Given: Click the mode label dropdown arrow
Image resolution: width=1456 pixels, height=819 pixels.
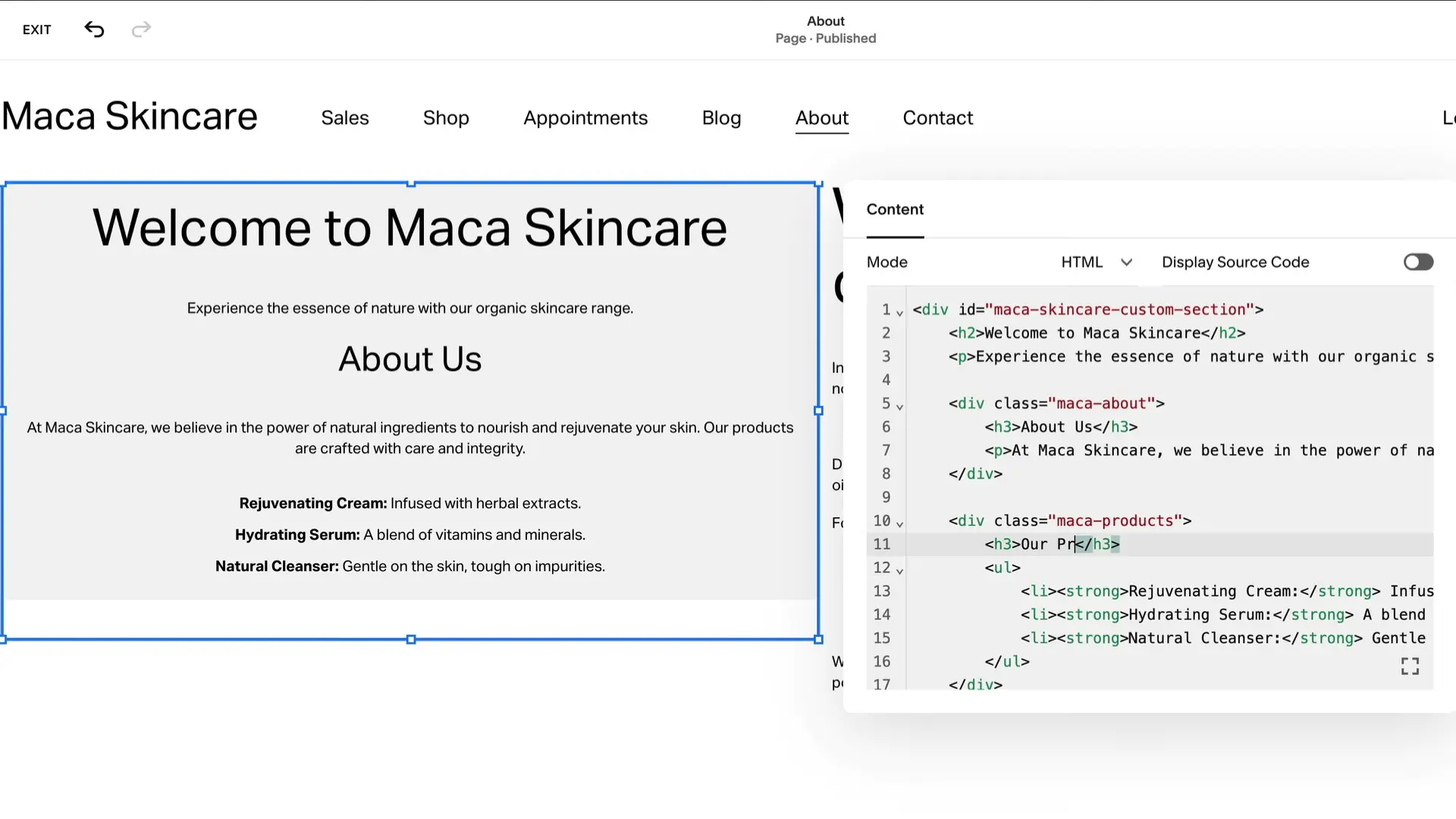Looking at the screenshot, I should point(1127,262).
